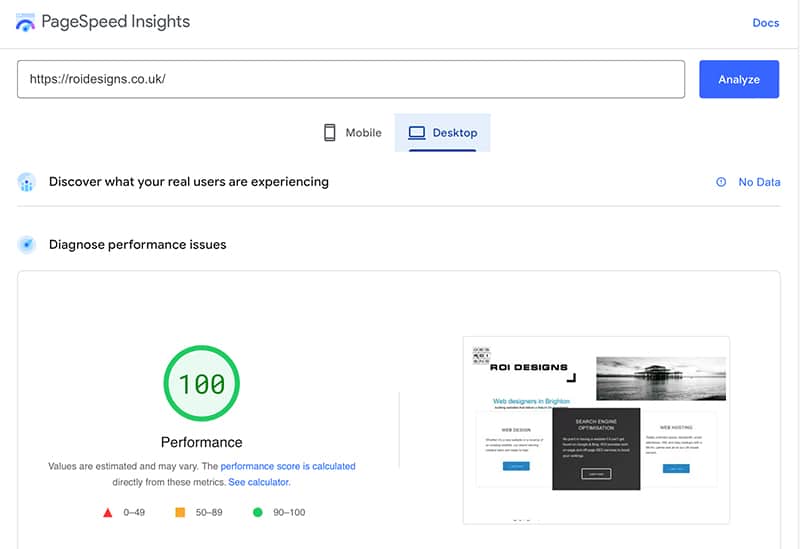Click the red triangle 0–49 legend icon
The height and width of the screenshot is (549, 800).
click(x=108, y=512)
